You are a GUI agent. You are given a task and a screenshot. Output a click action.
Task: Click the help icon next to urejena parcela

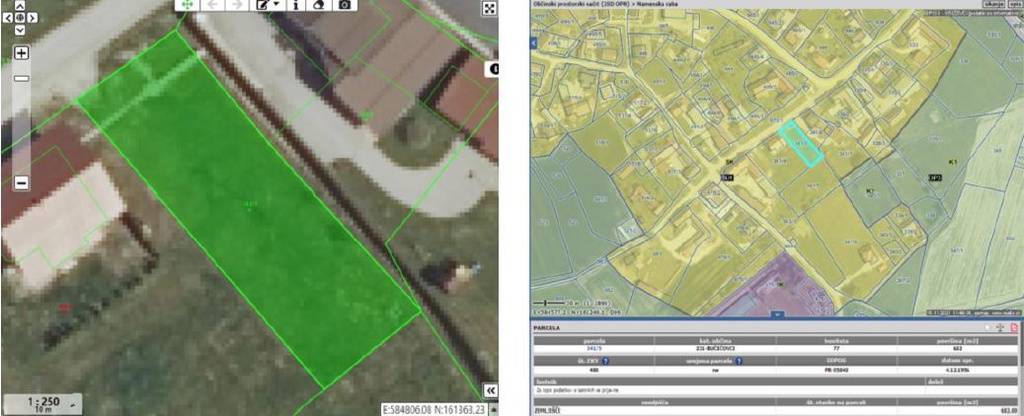[738, 361]
